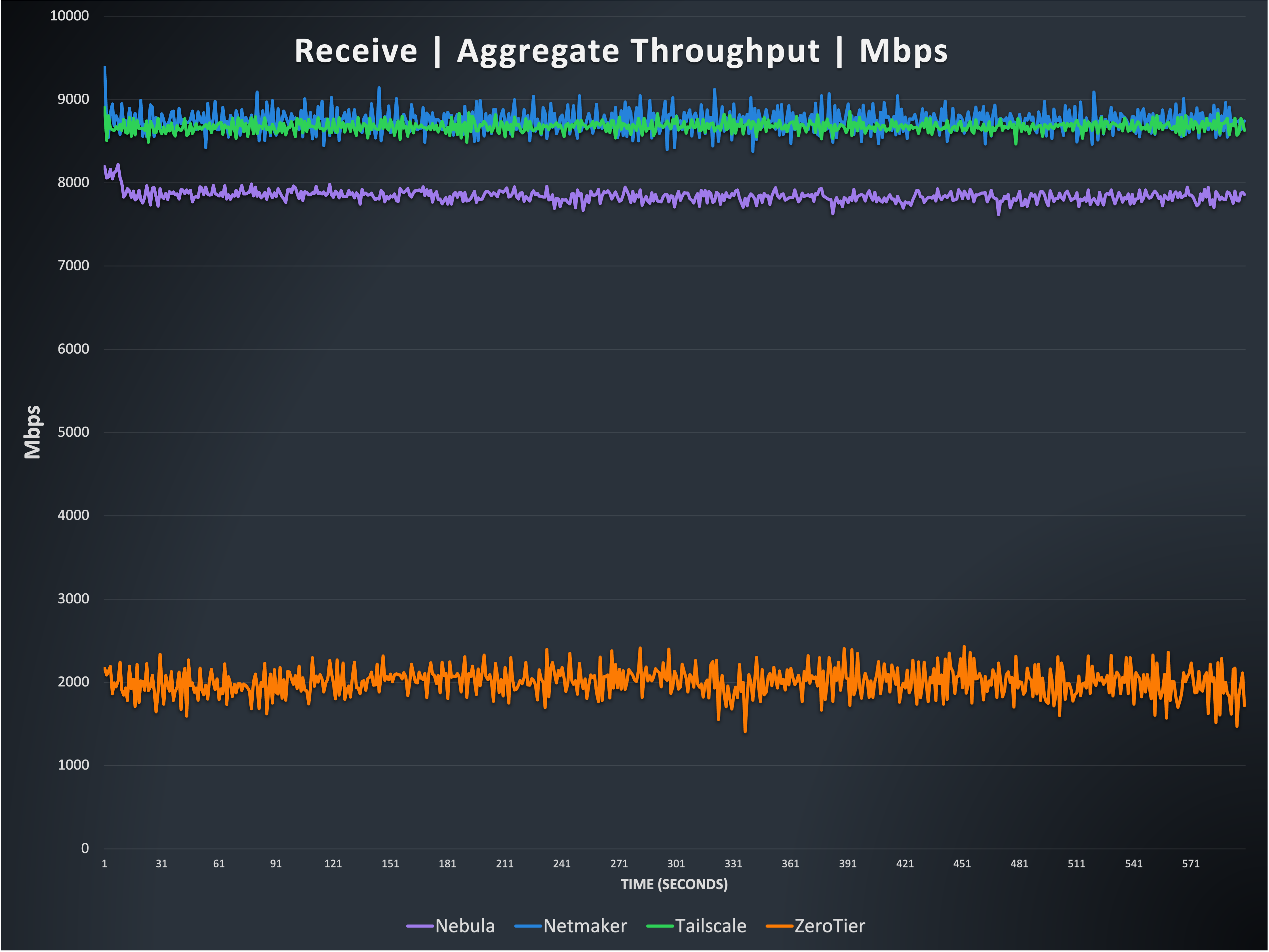1269x952 pixels.
Task: Click the blue Netmaker line marker in legend
Action: point(529,926)
